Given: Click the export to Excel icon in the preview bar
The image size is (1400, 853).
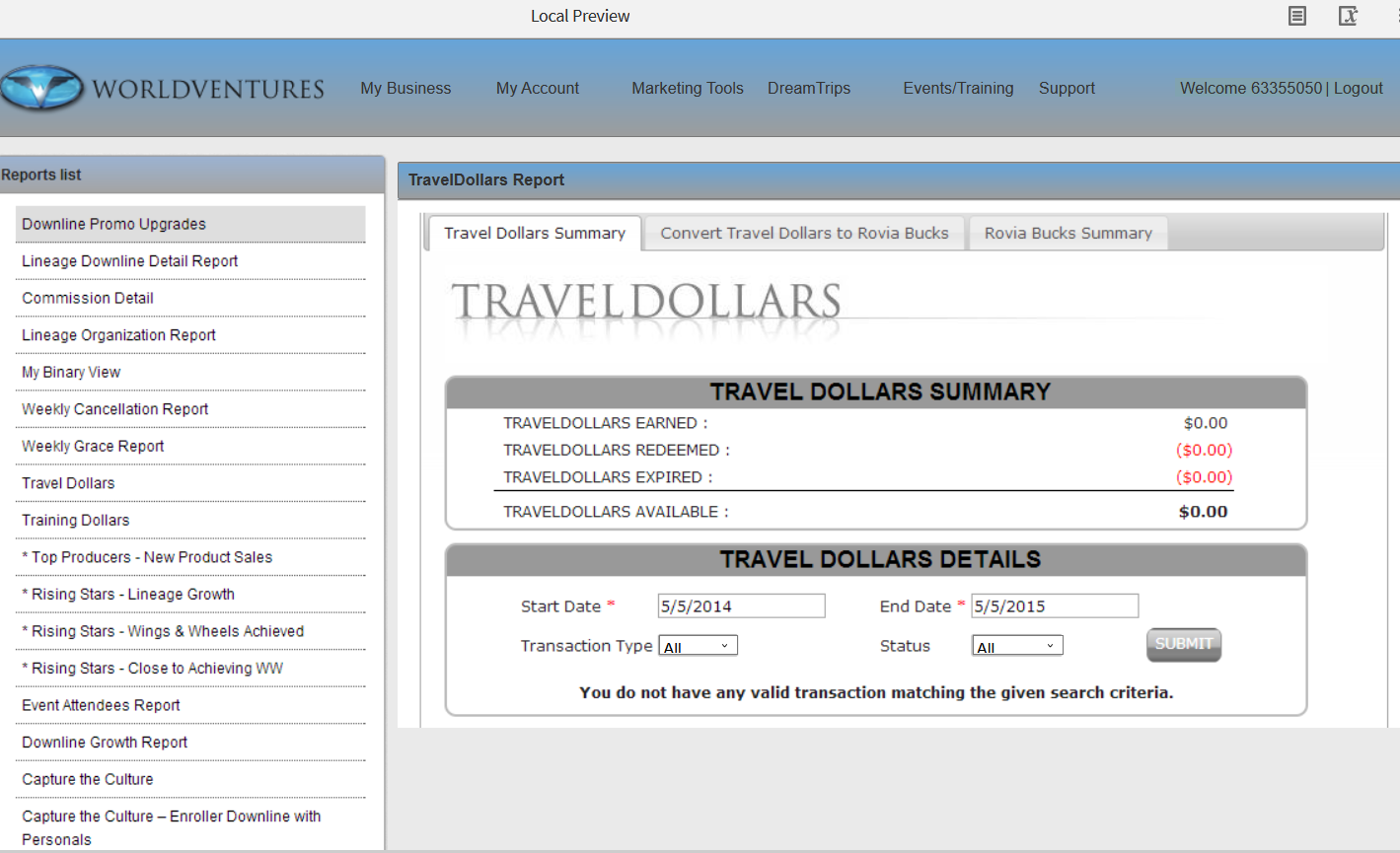Looking at the screenshot, I should [1349, 16].
